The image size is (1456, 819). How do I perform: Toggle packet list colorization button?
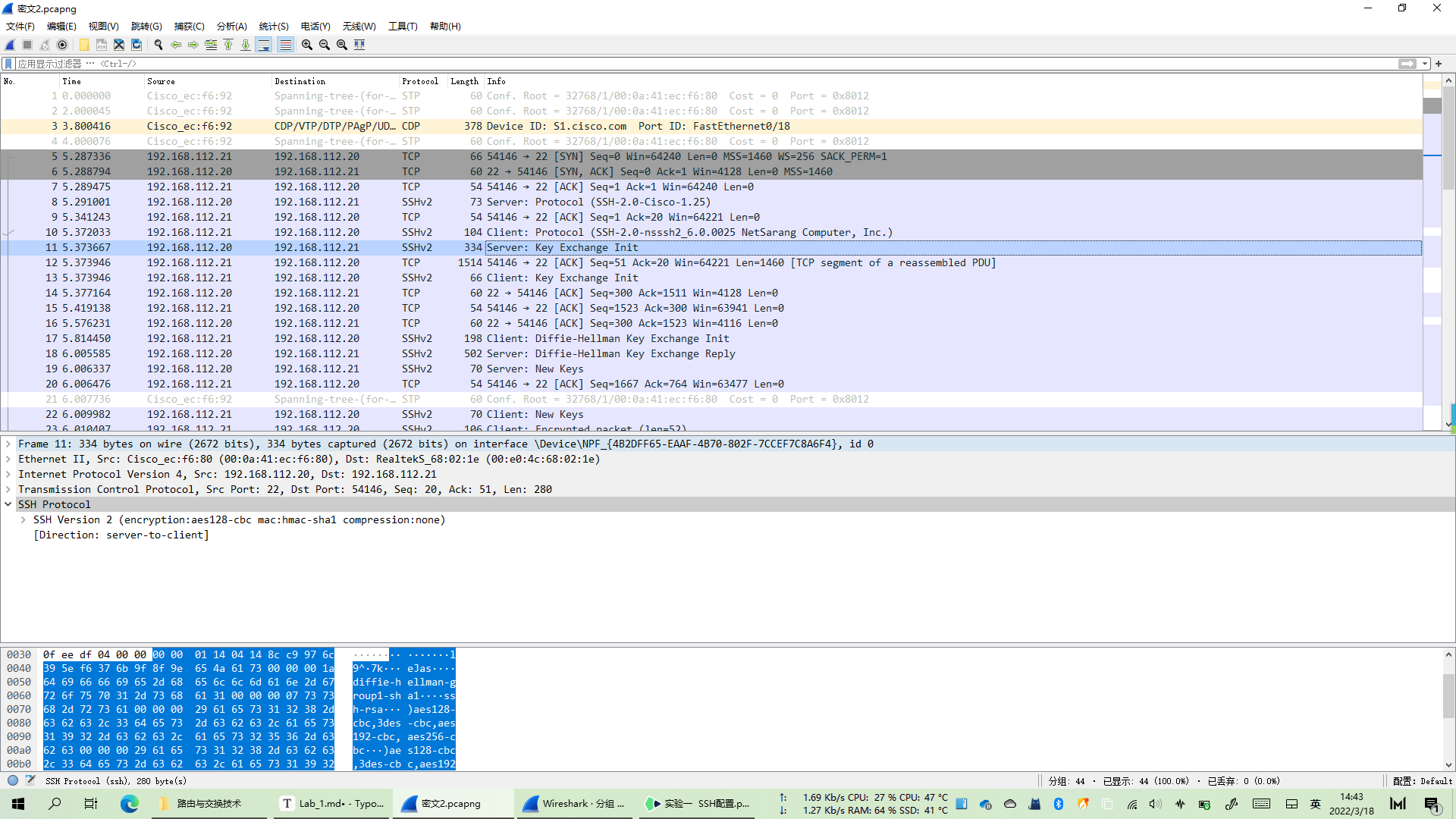coord(285,45)
